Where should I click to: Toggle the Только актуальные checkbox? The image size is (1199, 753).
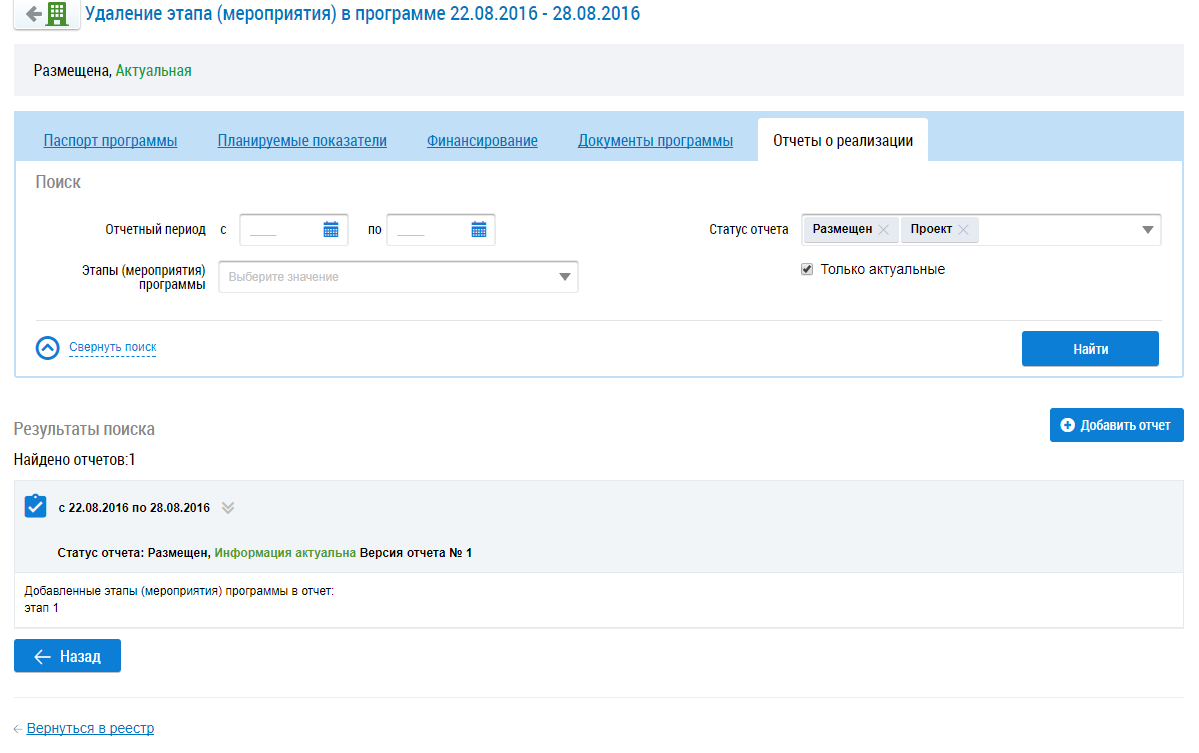(x=807, y=270)
